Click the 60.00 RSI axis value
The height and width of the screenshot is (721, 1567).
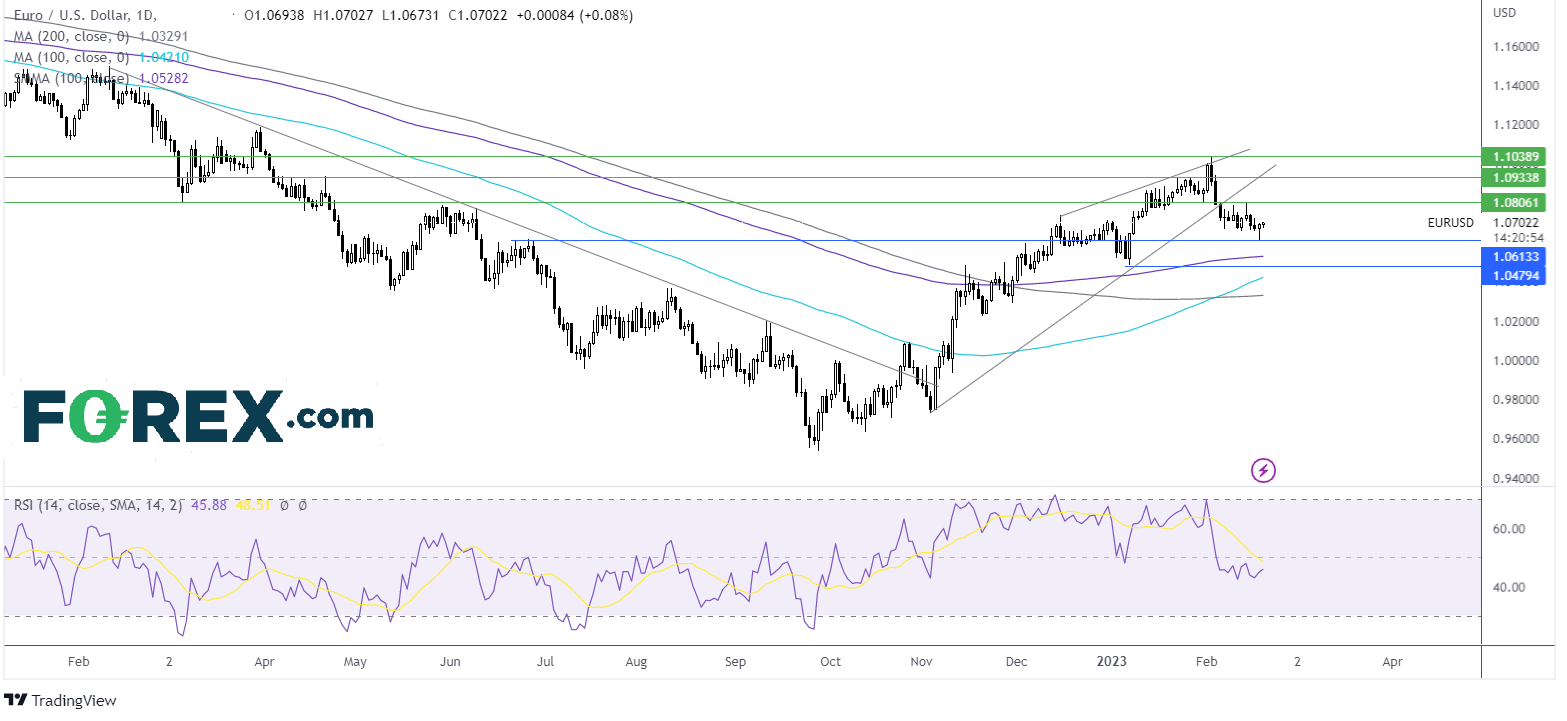click(1509, 529)
